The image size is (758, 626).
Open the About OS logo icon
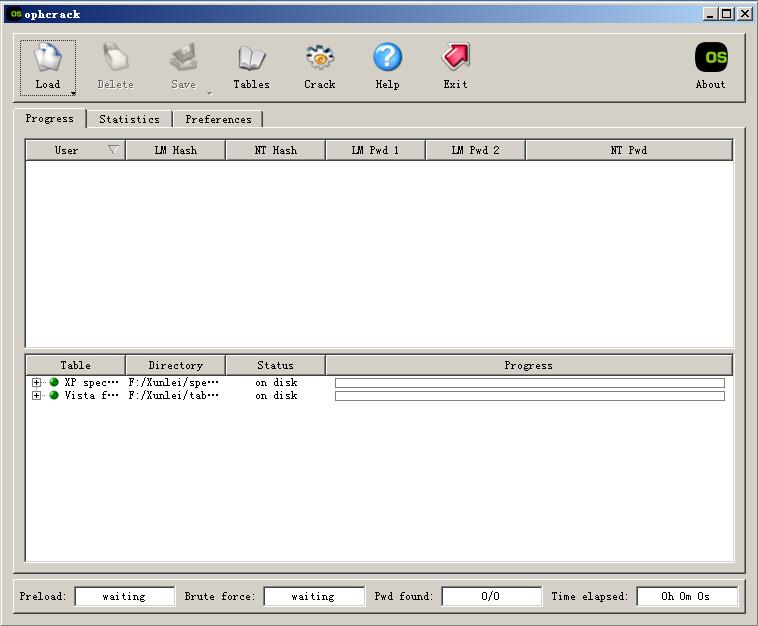[711, 57]
